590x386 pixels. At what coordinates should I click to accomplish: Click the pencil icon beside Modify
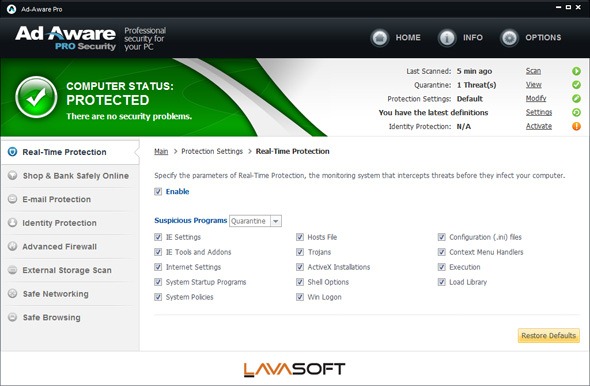click(576, 99)
